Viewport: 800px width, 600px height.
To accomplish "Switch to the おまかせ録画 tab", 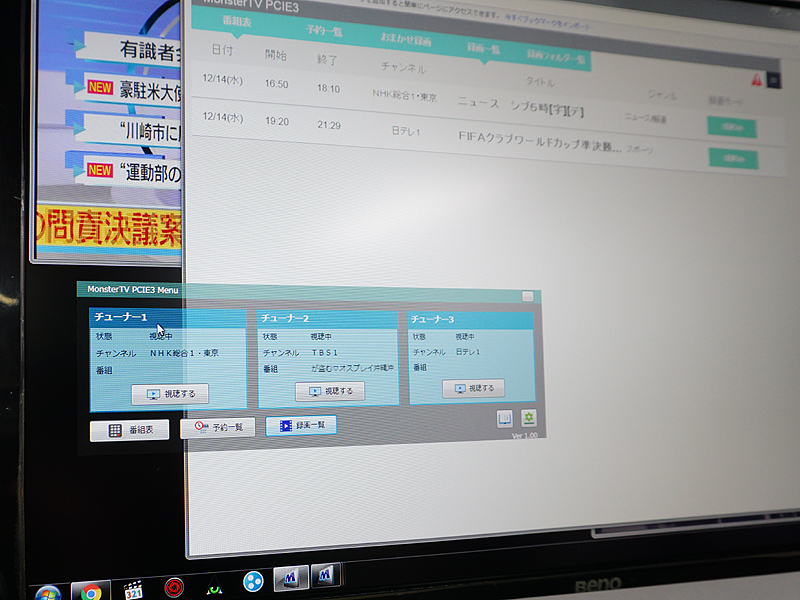I will (406, 39).
